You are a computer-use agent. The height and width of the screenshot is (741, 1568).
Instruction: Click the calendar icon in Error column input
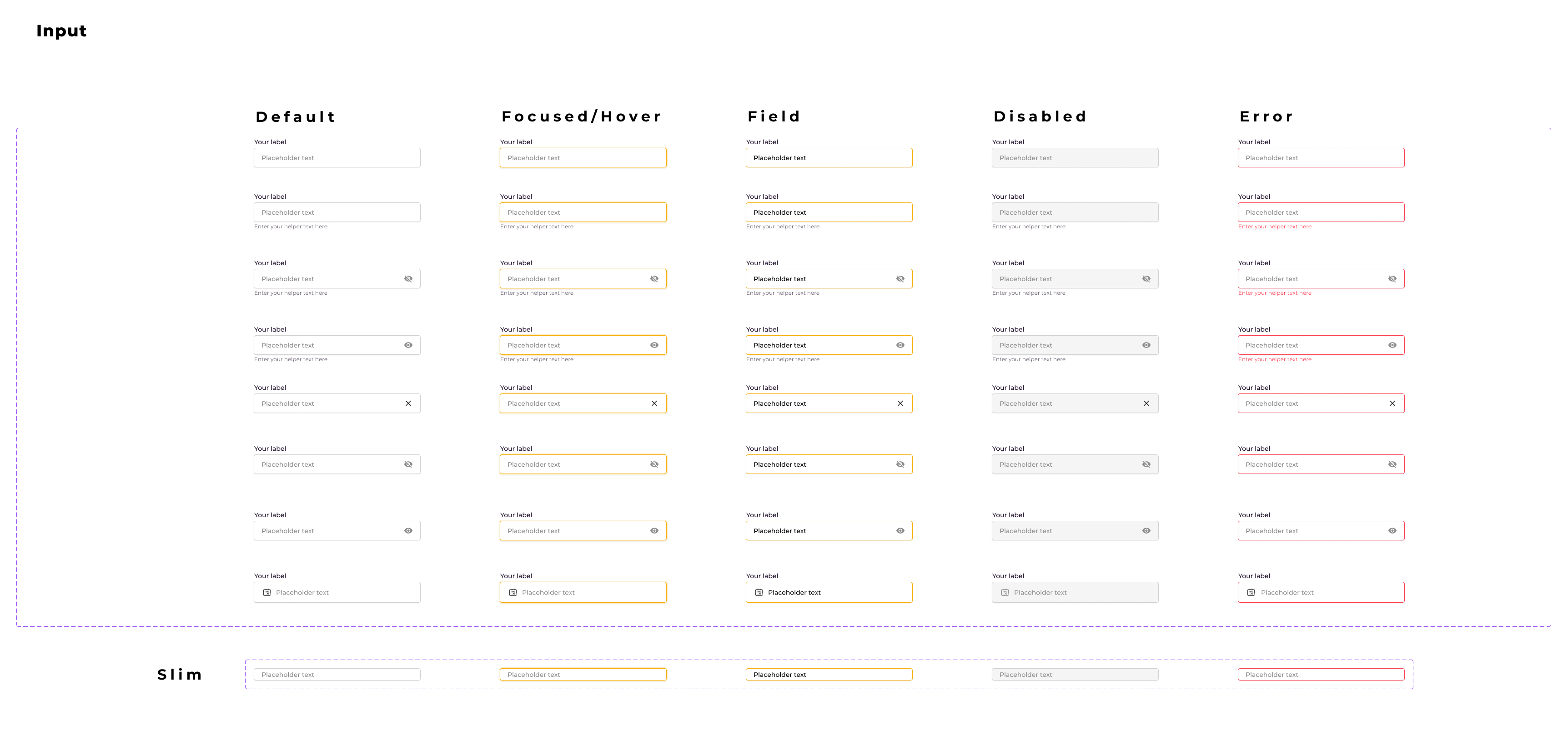(x=1251, y=592)
